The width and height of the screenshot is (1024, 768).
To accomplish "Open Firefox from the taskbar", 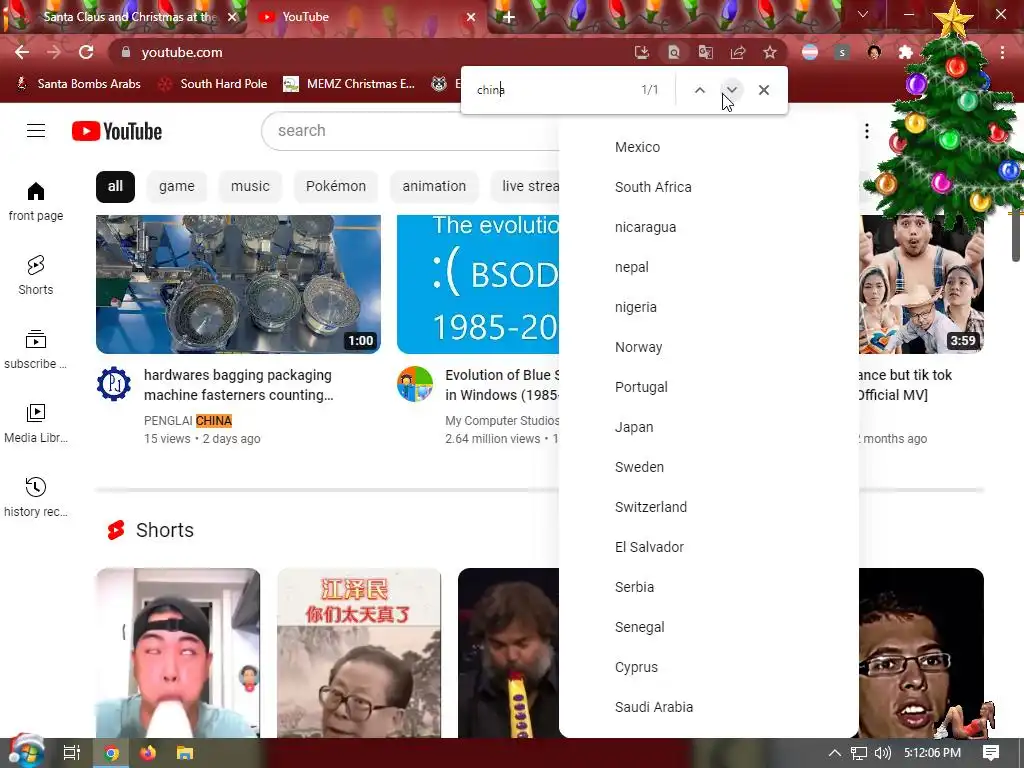I will pyautogui.click(x=148, y=753).
